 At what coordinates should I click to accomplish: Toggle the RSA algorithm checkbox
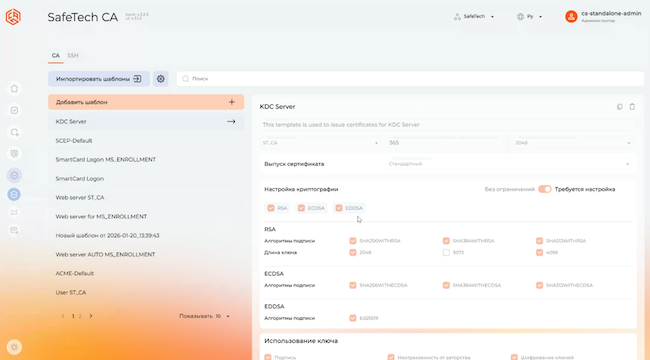pos(271,208)
